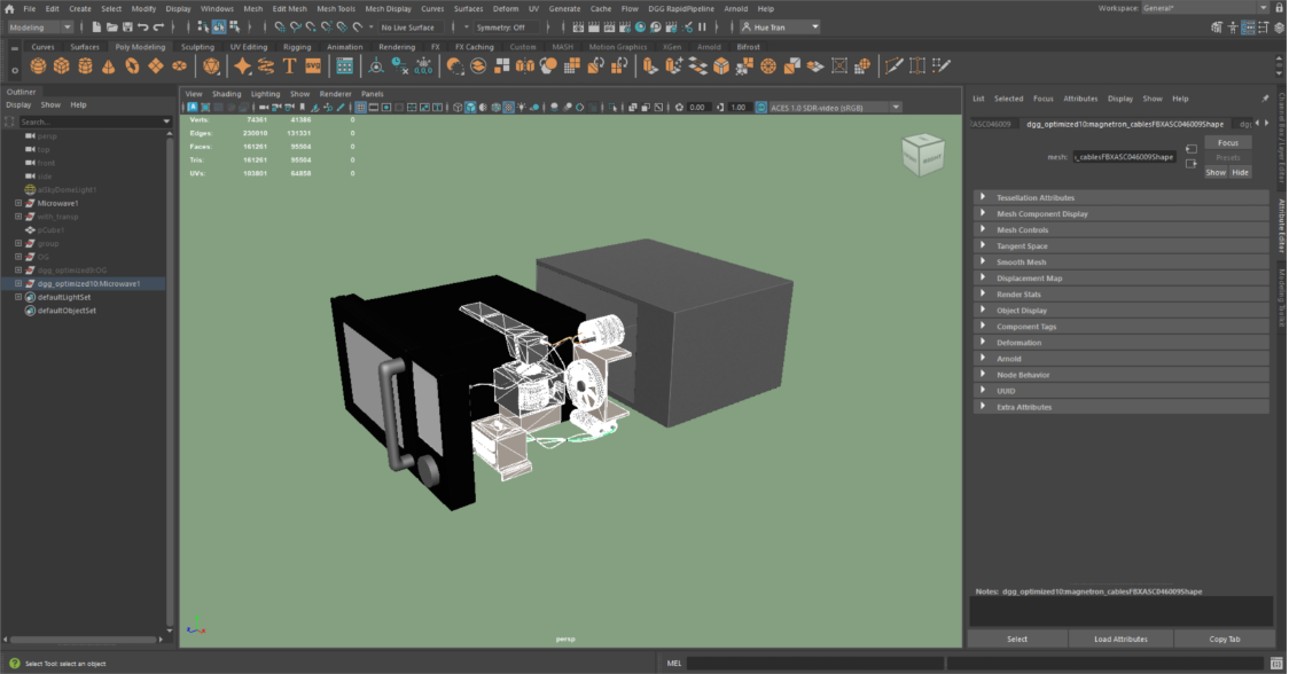
Task: Create a polygon sphere from the shelf
Action: click(x=38, y=66)
